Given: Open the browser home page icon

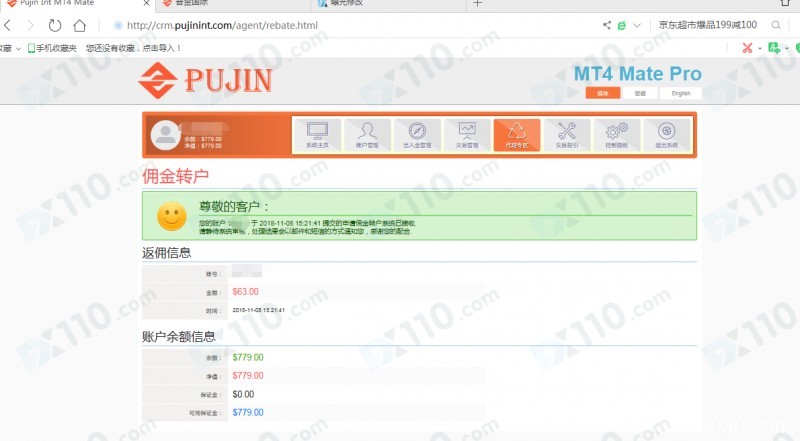Looking at the screenshot, I should pyautogui.click(x=80, y=25).
